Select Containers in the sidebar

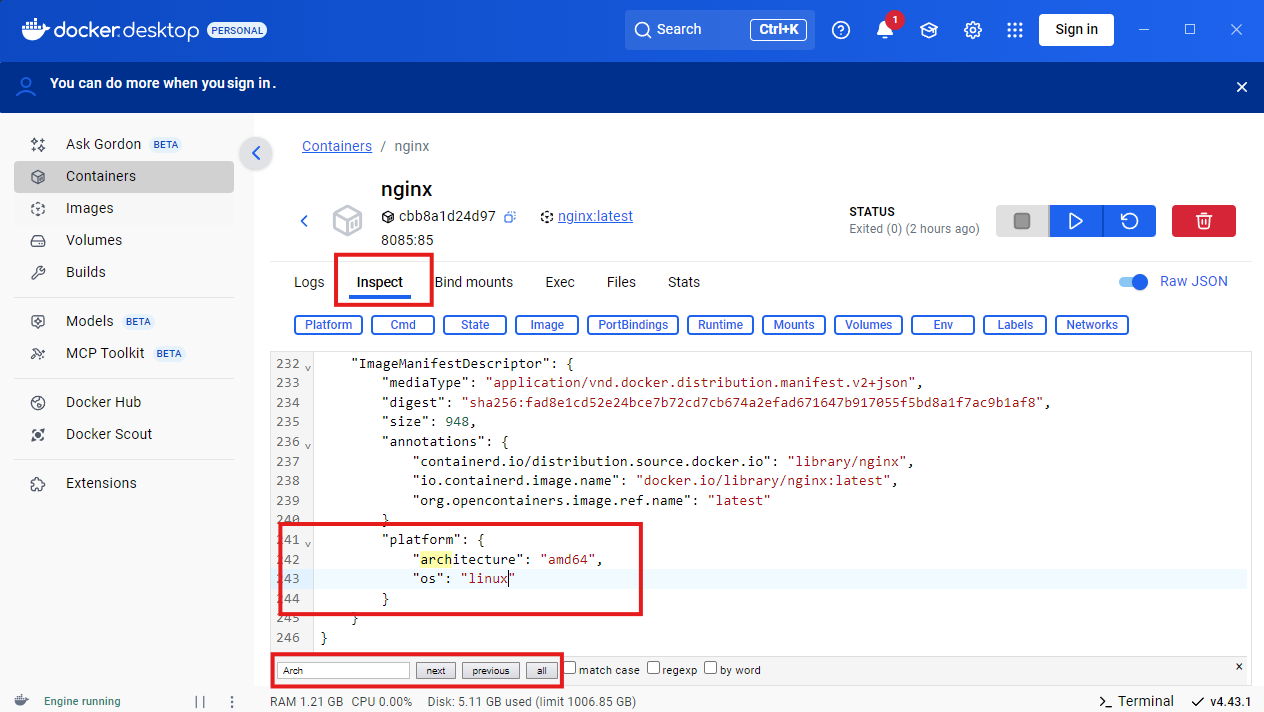tap(124, 176)
